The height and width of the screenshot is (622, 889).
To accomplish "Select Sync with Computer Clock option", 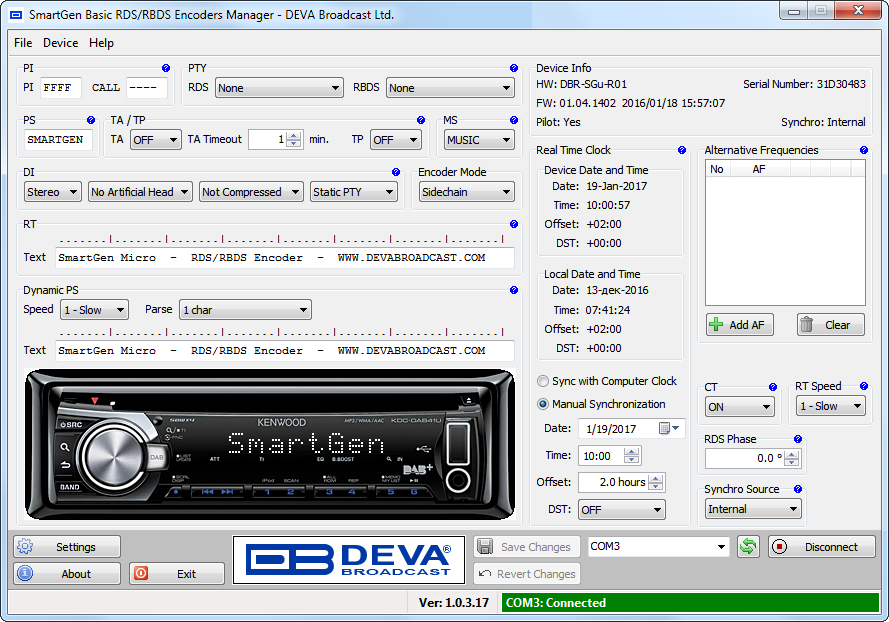I will click(543, 381).
